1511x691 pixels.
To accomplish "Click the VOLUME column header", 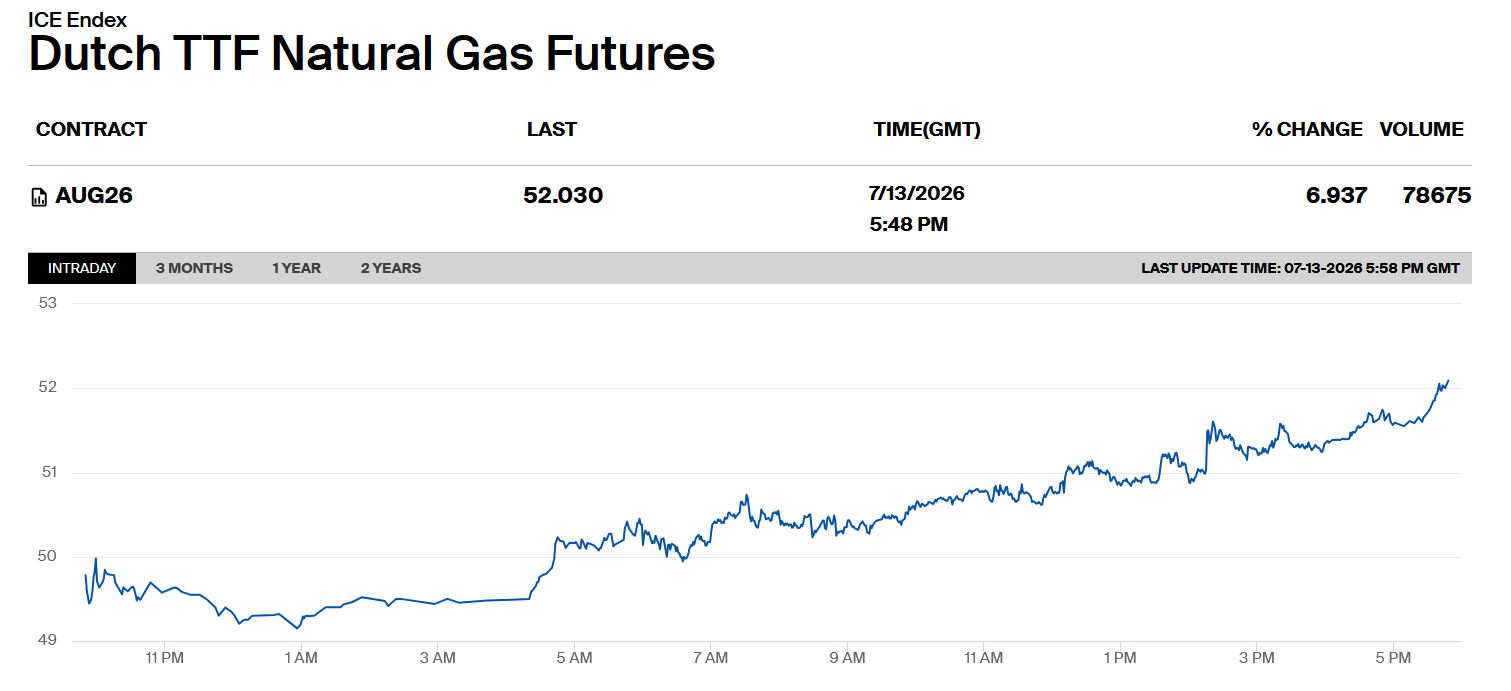I will click(x=1422, y=129).
